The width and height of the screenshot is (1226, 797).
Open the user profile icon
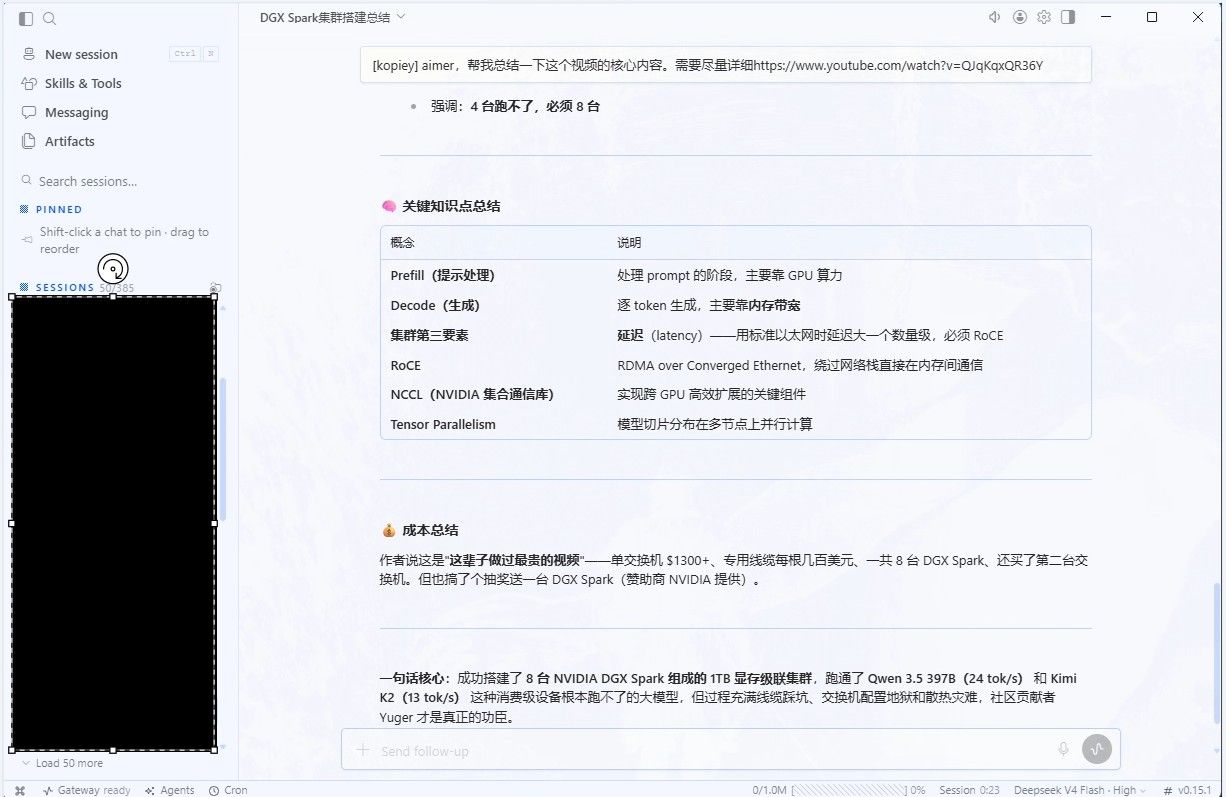click(x=1020, y=17)
